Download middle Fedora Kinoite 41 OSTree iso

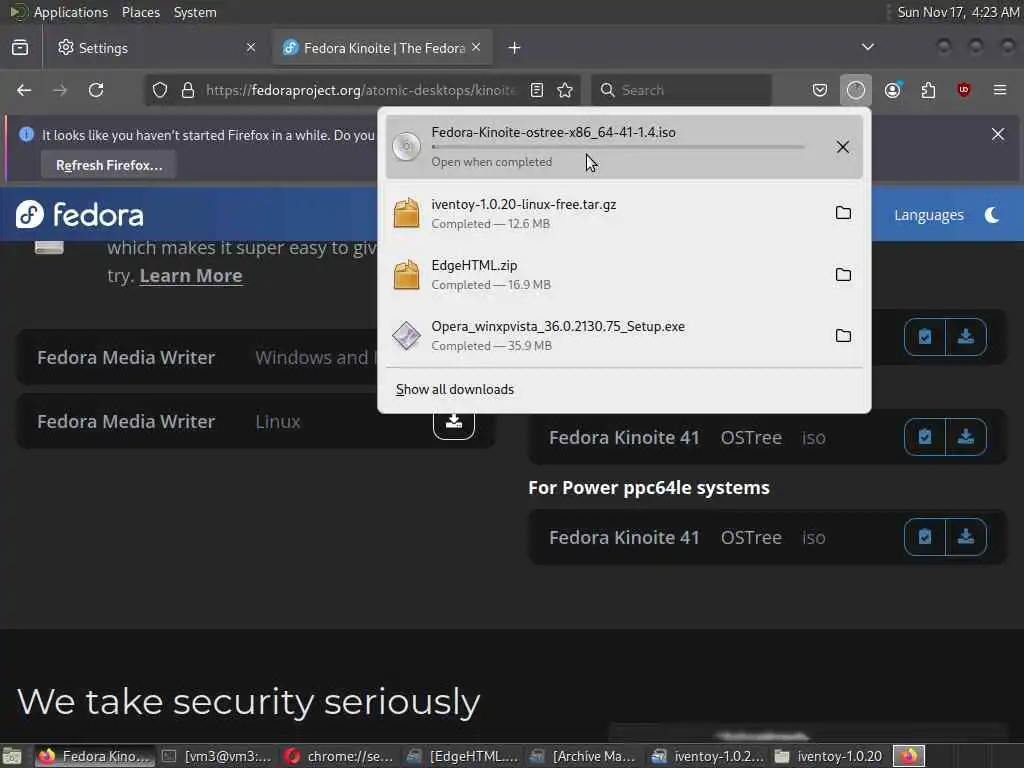[x=966, y=437]
